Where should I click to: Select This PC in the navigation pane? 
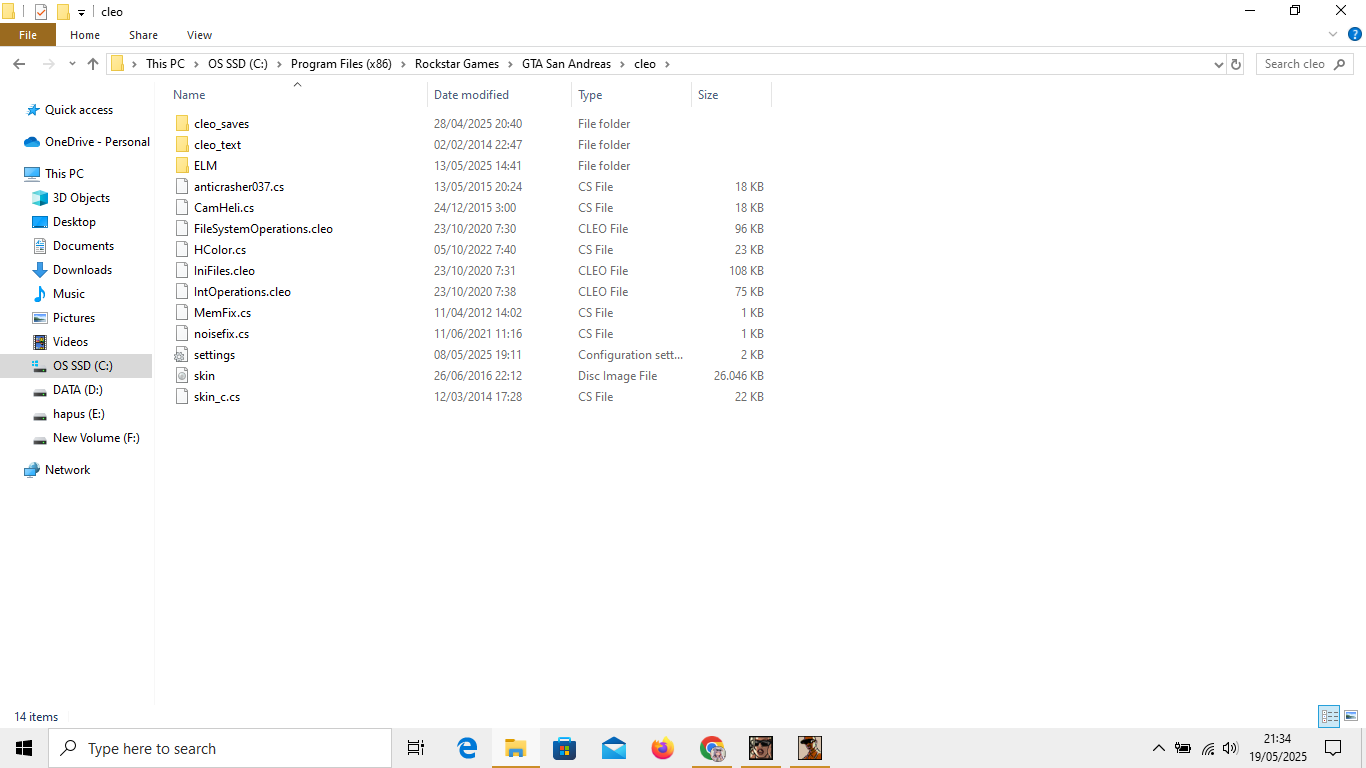click(x=64, y=174)
